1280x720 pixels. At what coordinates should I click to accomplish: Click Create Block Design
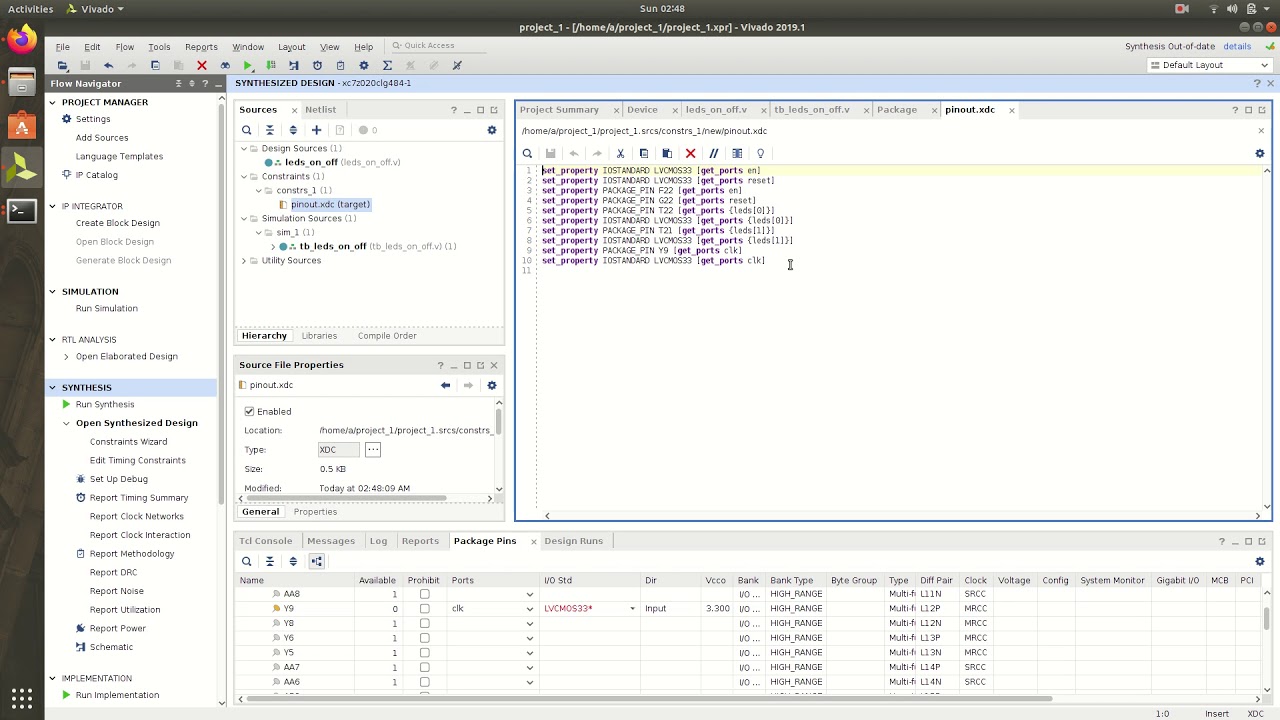point(118,223)
